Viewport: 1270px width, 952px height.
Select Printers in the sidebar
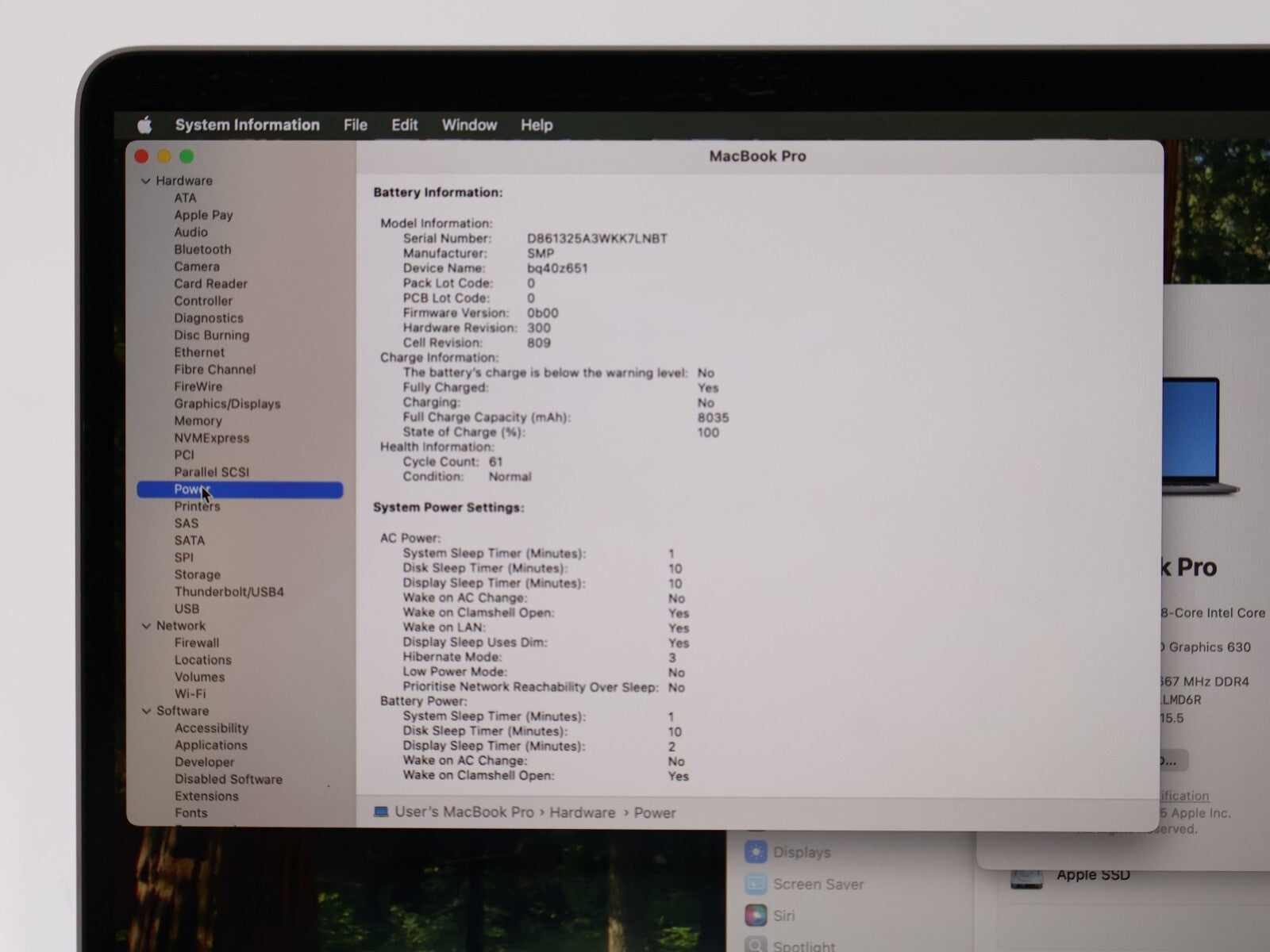tap(197, 506)
